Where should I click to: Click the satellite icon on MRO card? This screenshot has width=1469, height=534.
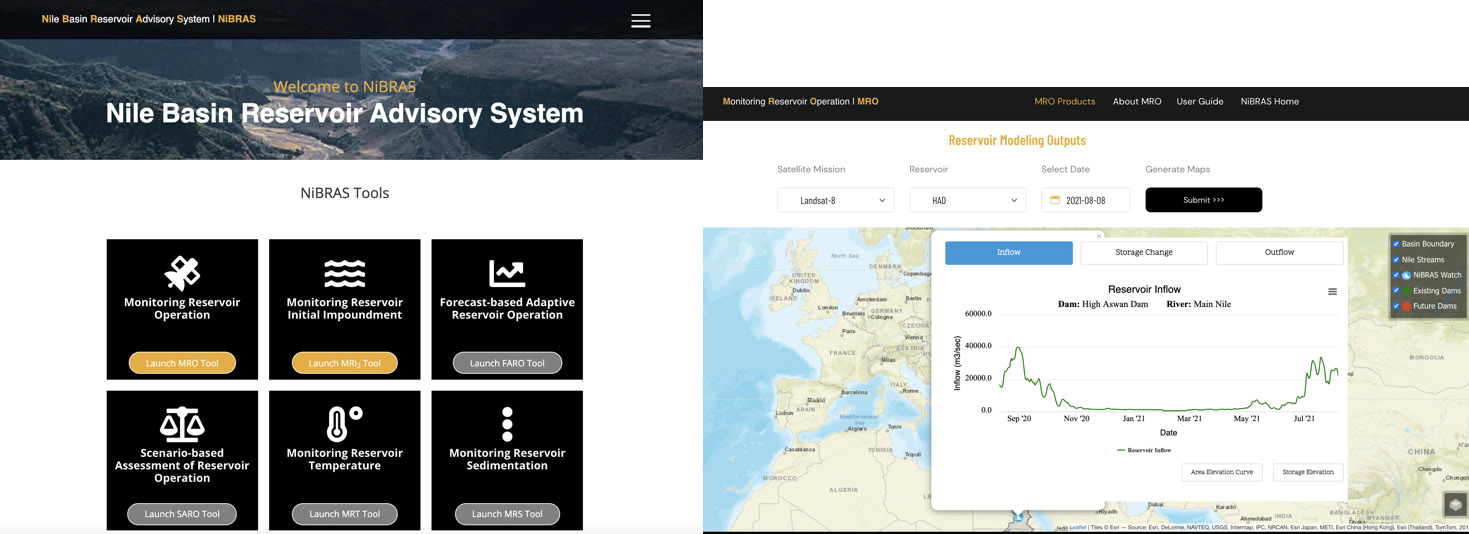182,273
